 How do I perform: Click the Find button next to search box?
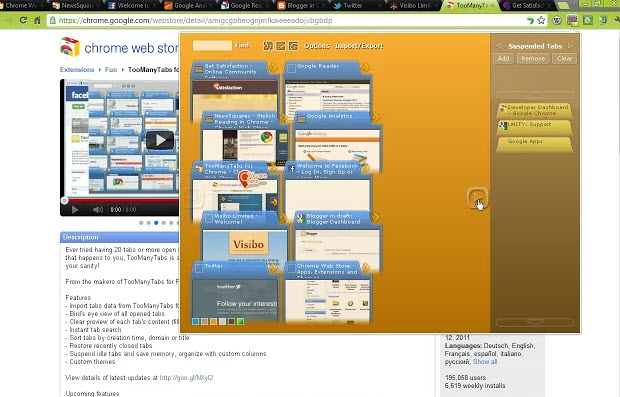[242, 45]
